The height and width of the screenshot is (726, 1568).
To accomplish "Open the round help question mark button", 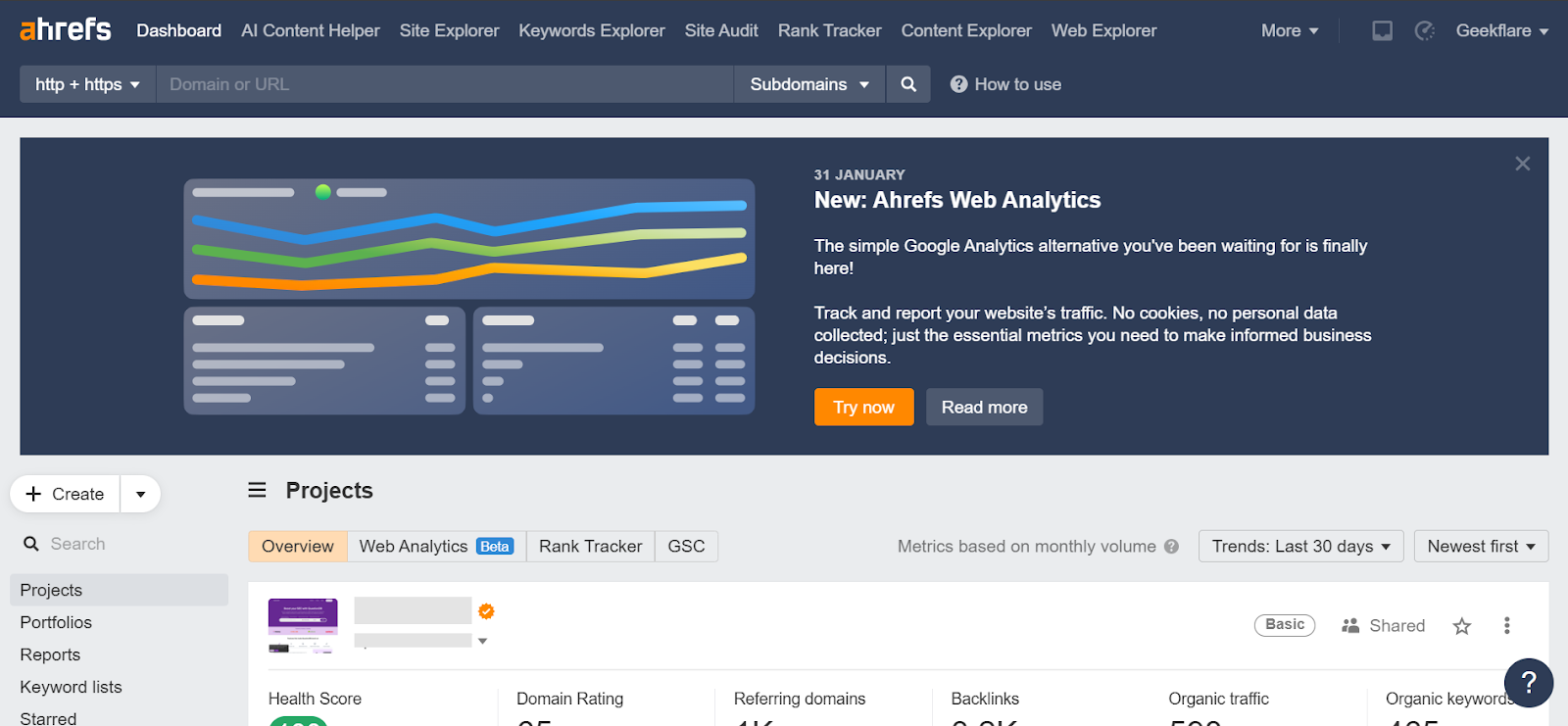I will pos(1529,683).
